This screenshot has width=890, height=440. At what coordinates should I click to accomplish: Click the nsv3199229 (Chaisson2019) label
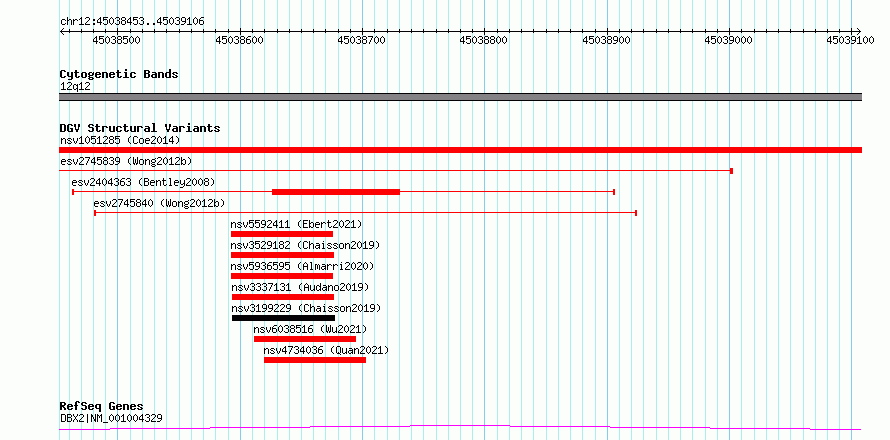pos(306,308)
